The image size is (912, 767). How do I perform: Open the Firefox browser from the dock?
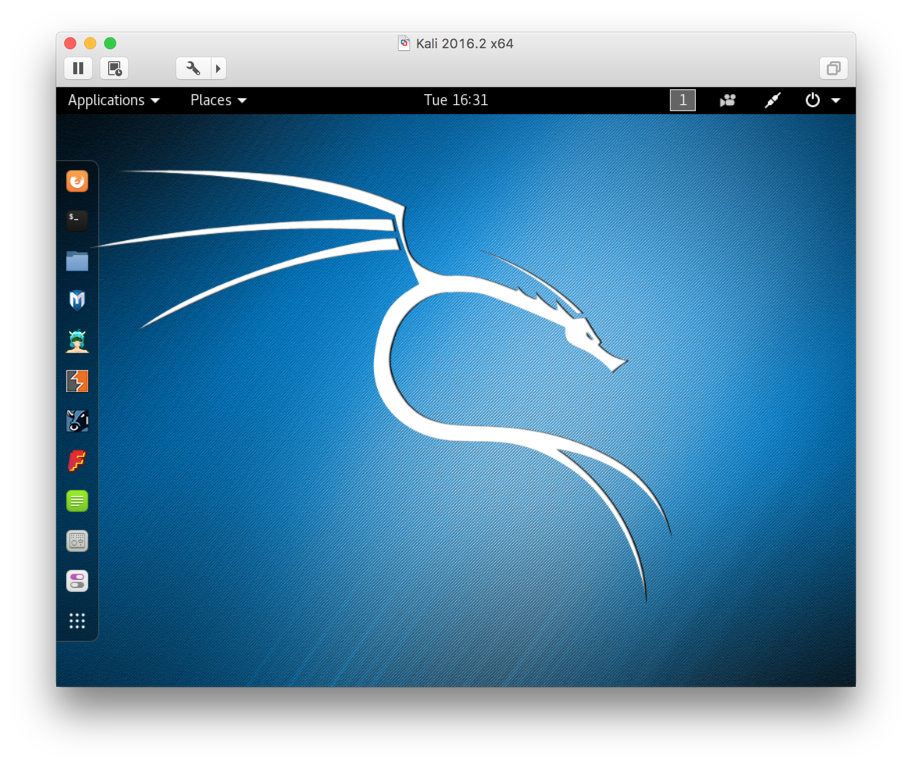(77, 181)
